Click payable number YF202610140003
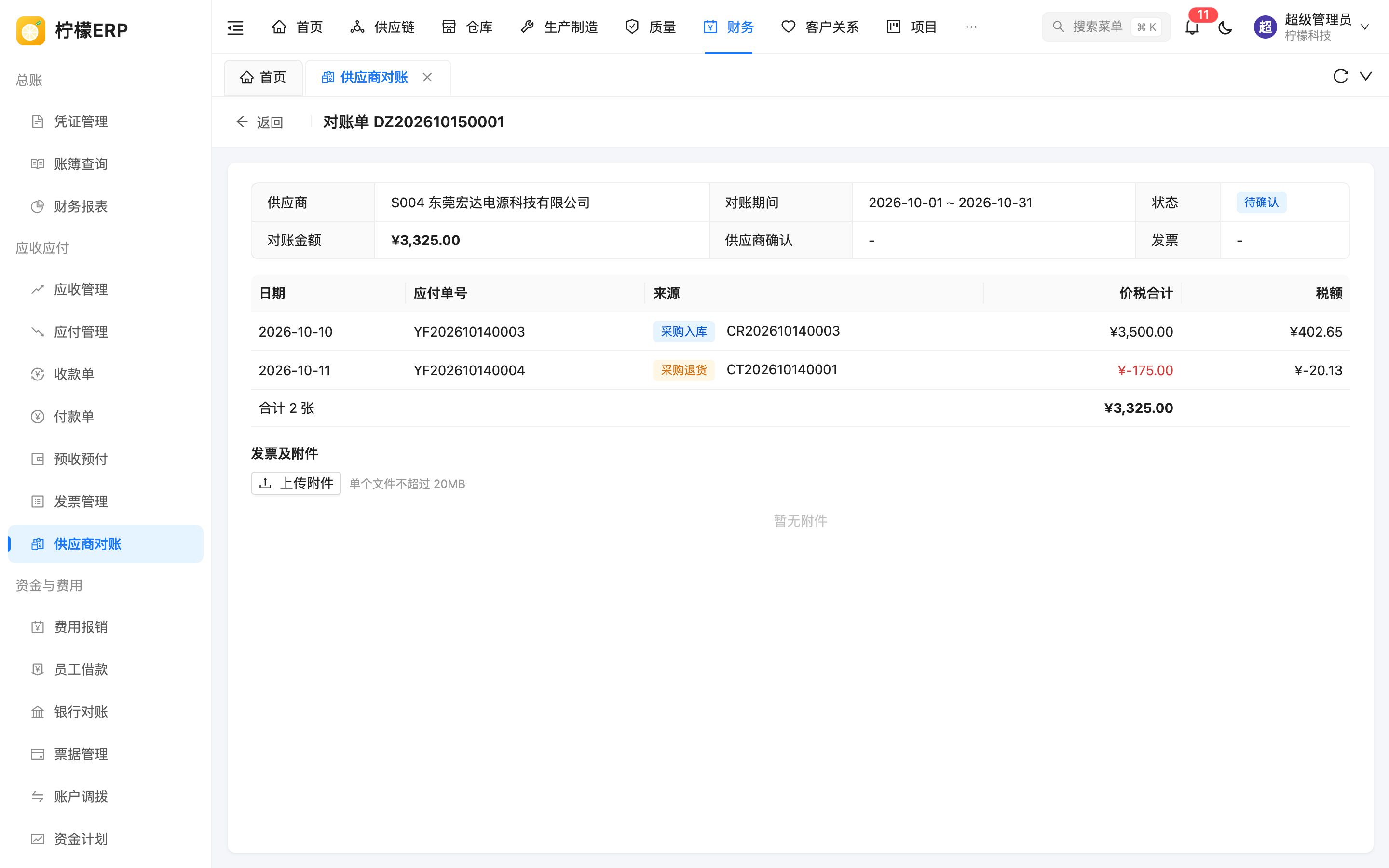Viewport: 1389px width, 868px height. pos(469,332)
